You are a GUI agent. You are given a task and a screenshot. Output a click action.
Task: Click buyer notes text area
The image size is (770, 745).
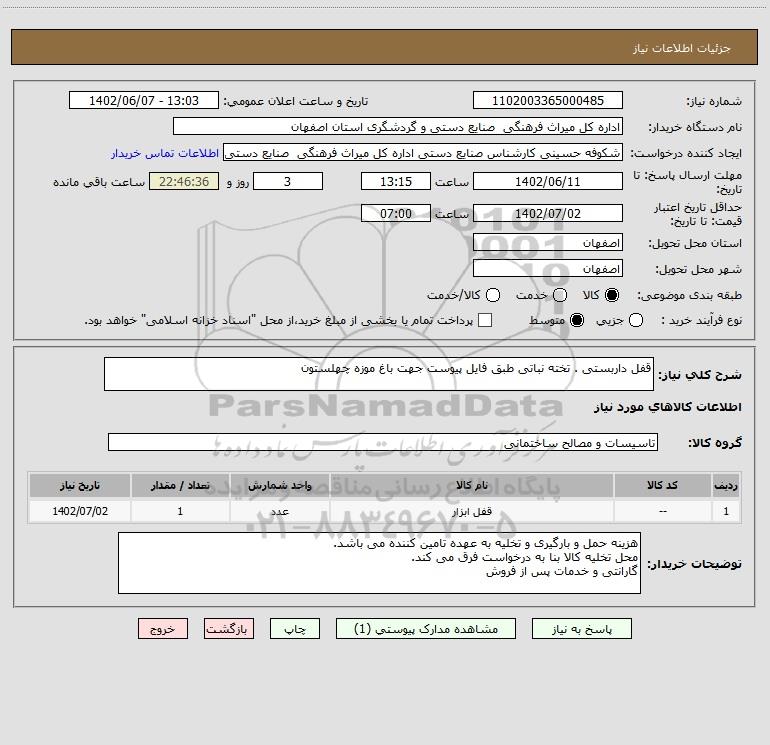click(379, 563)
